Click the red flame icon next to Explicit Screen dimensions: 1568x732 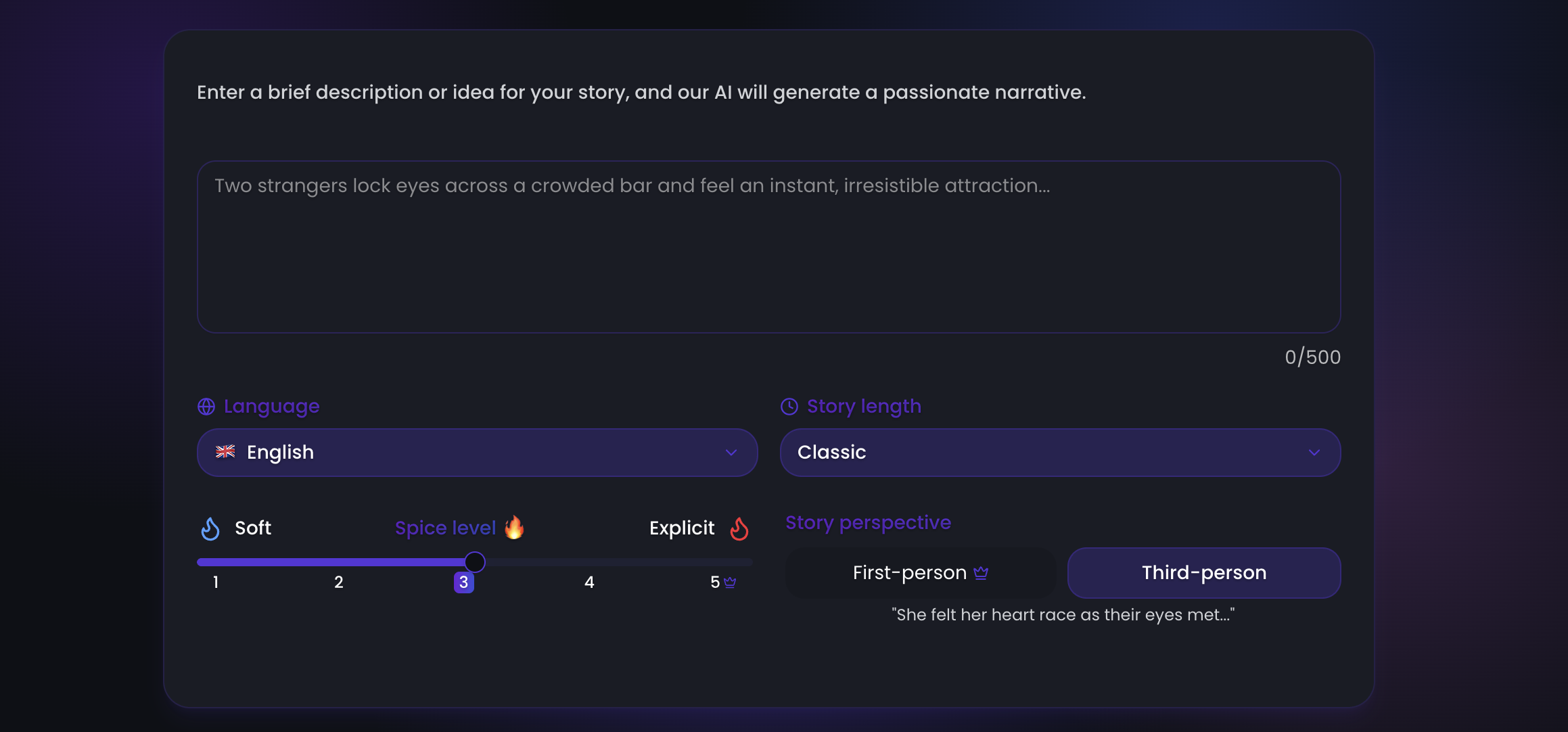[x=739, y=528]
